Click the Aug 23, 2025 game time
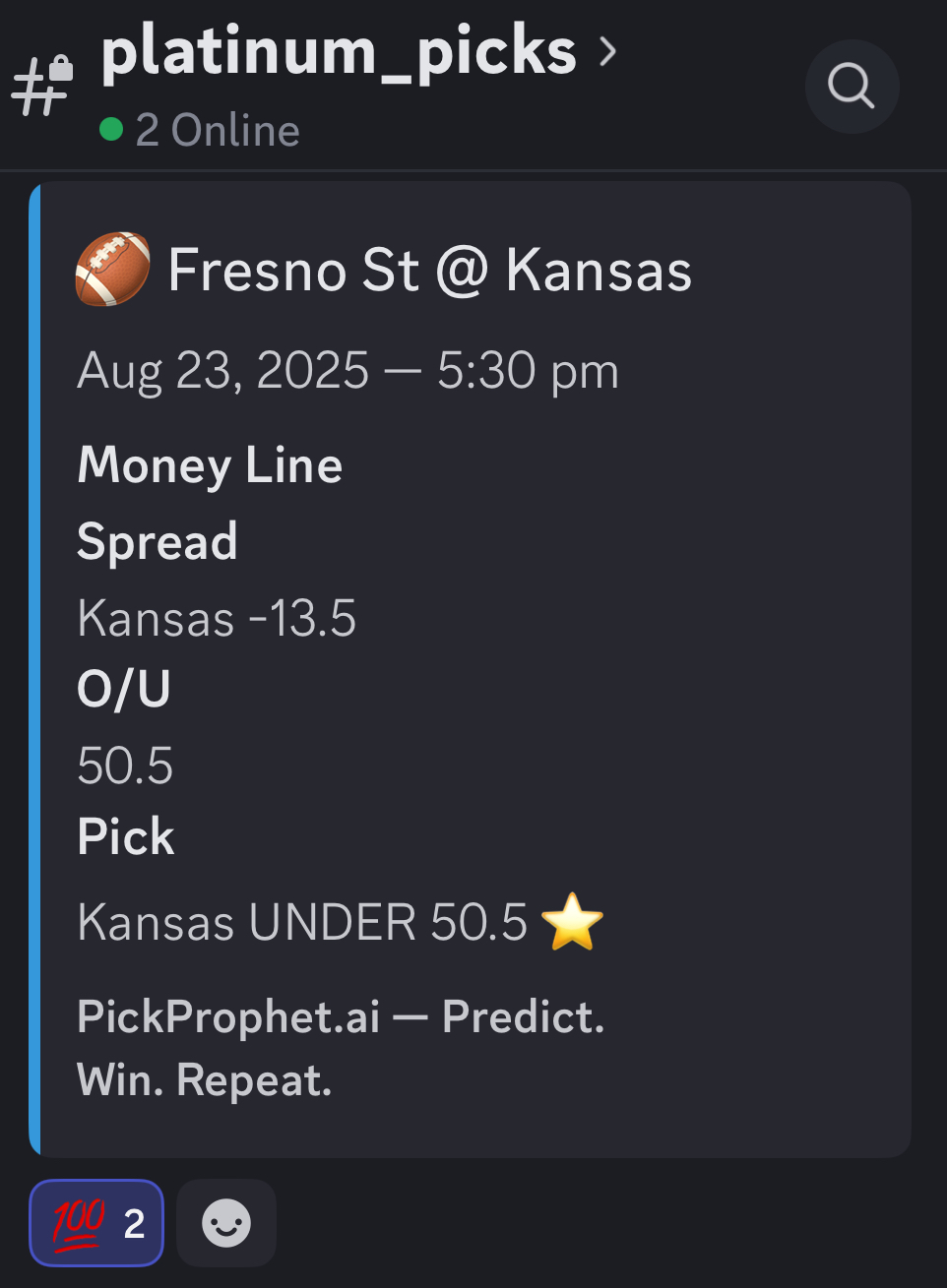Viewport: 947px width, 1288px height. 348,371
